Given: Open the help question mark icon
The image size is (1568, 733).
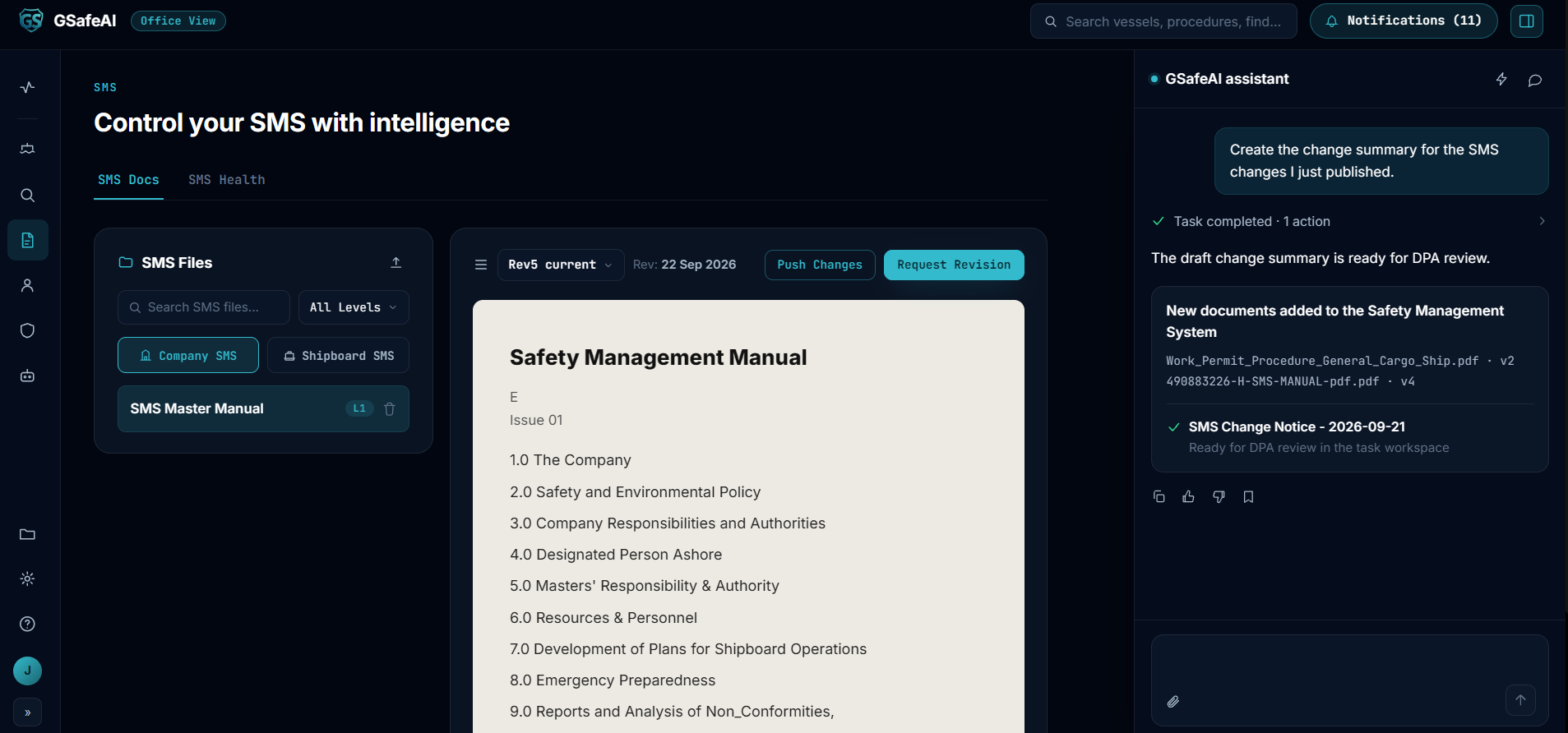Looking at the screenshot, I should tap(27, 624).
